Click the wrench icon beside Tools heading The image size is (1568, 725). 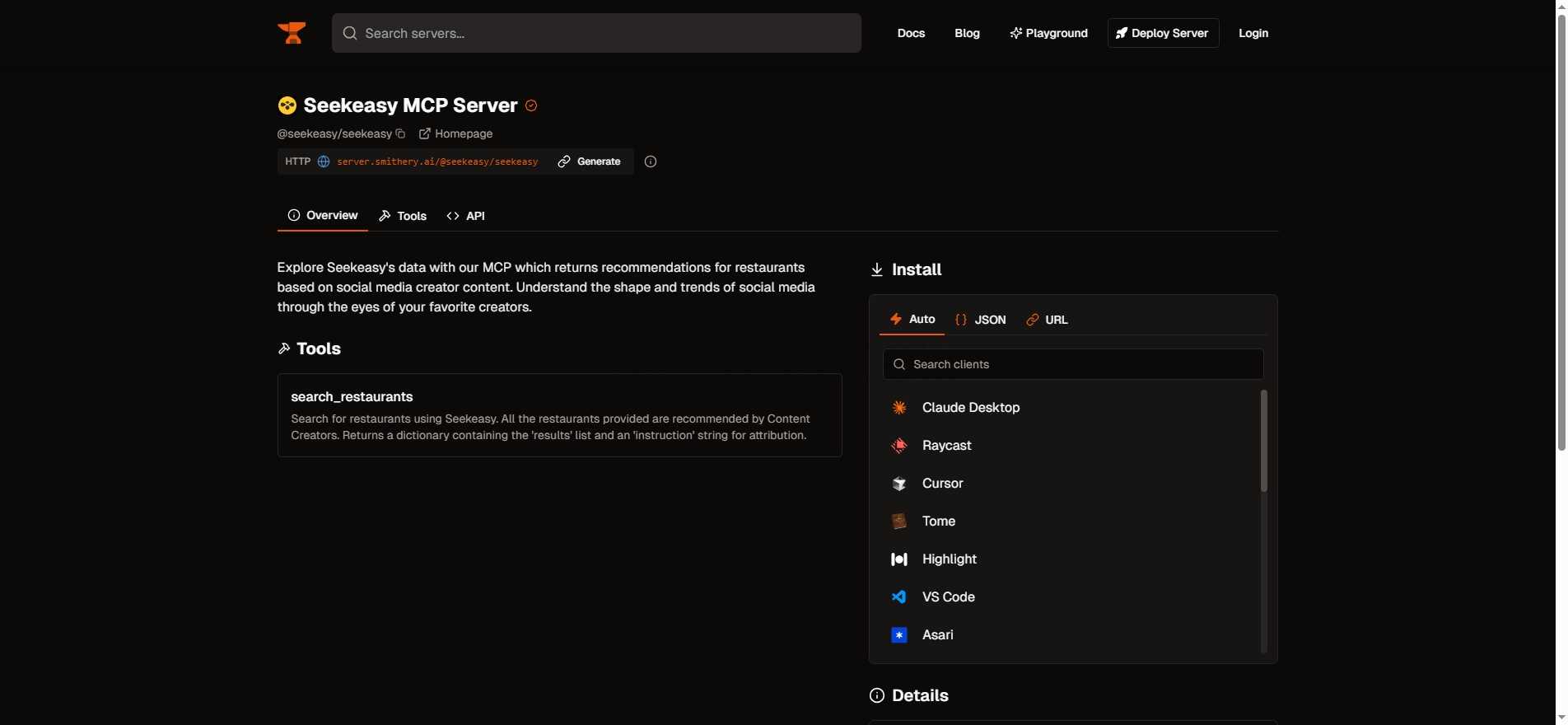pos(284,348)
